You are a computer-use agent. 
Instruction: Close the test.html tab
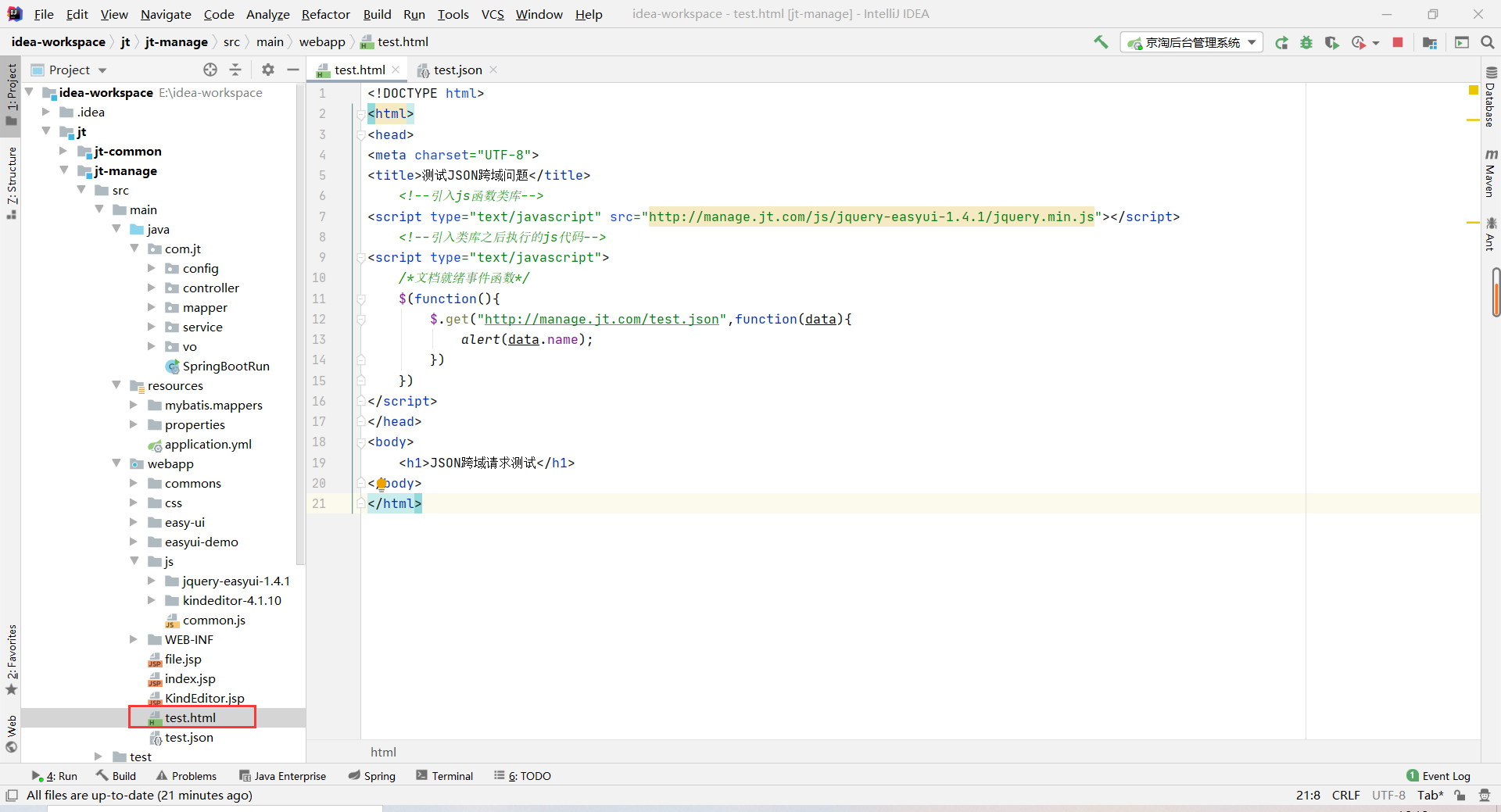click(396, 70)
